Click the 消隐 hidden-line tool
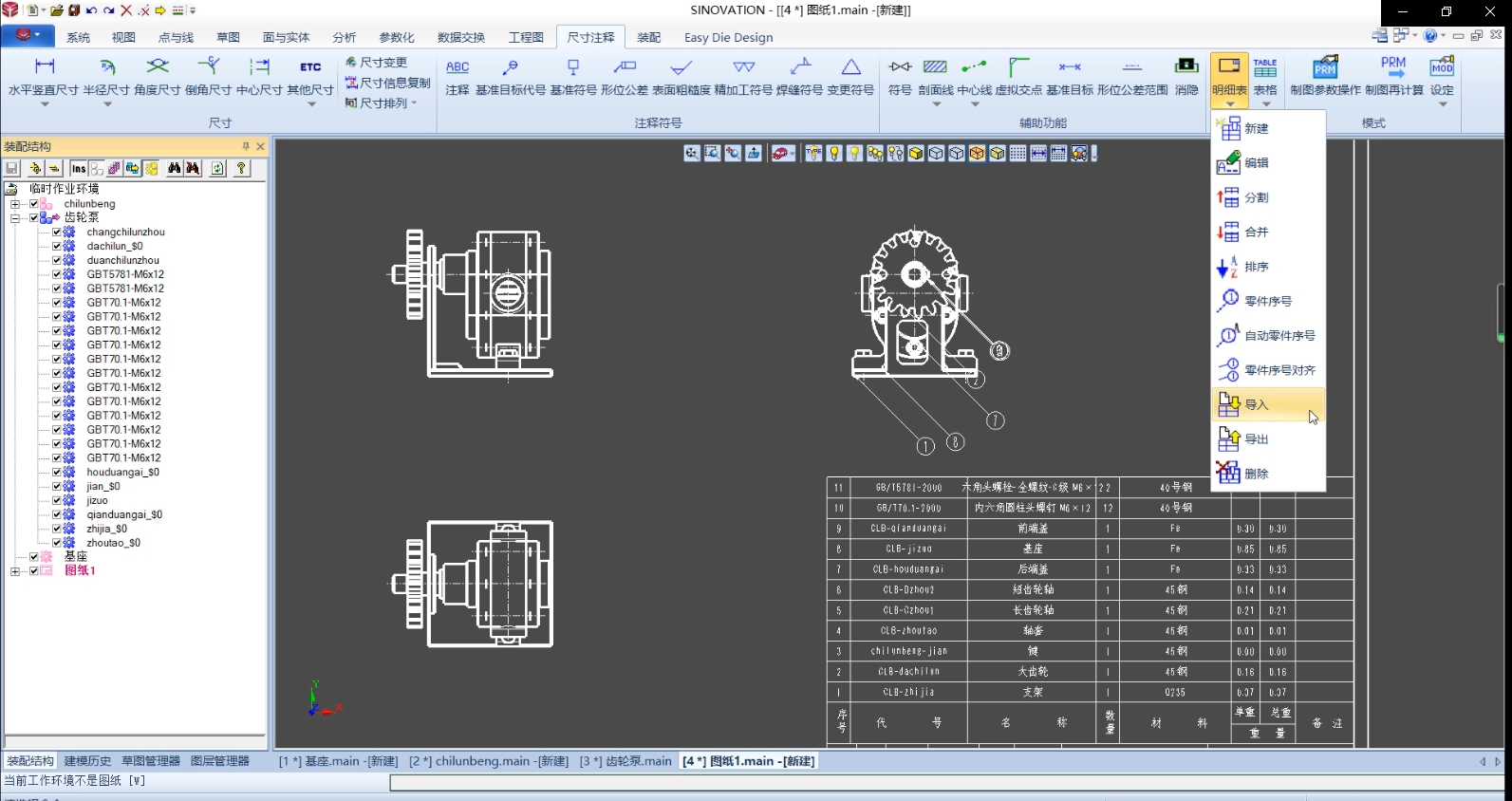Image resolution: width=1512 pixels, height=801 pixels. point(1186,75)
